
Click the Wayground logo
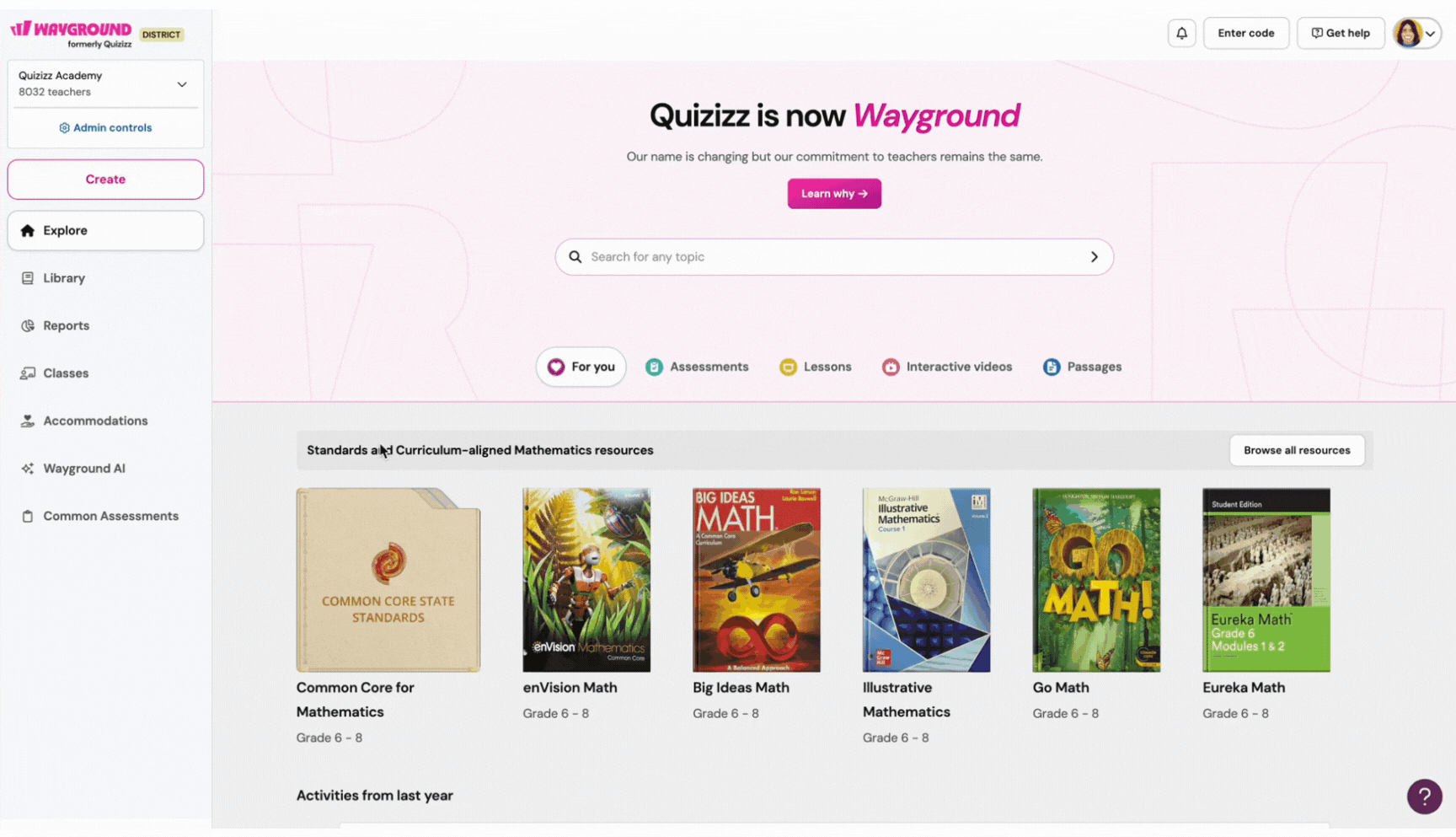coord(71,34)
